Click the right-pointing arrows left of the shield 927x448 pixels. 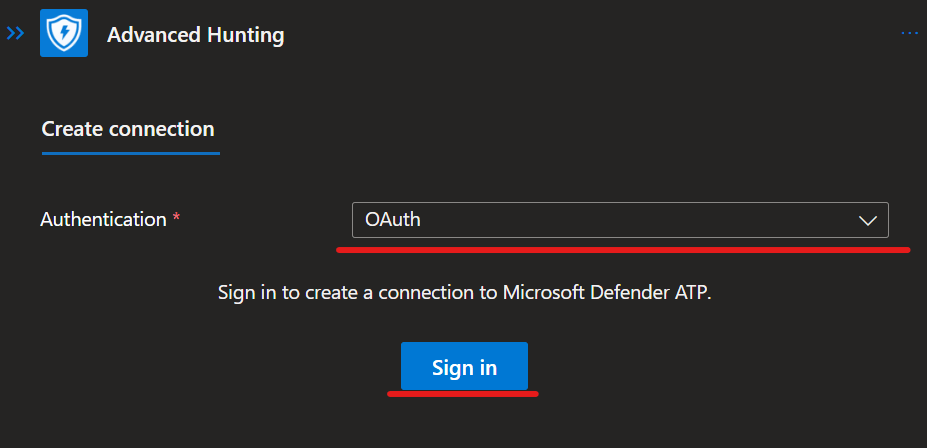tap(15, 33)
